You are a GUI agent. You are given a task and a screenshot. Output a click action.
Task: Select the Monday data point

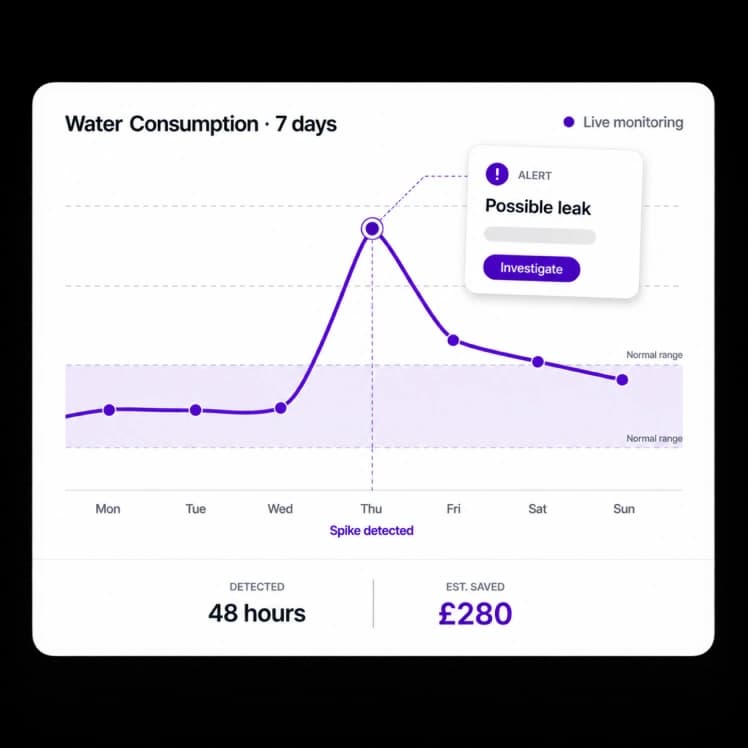tap(109, 410)
